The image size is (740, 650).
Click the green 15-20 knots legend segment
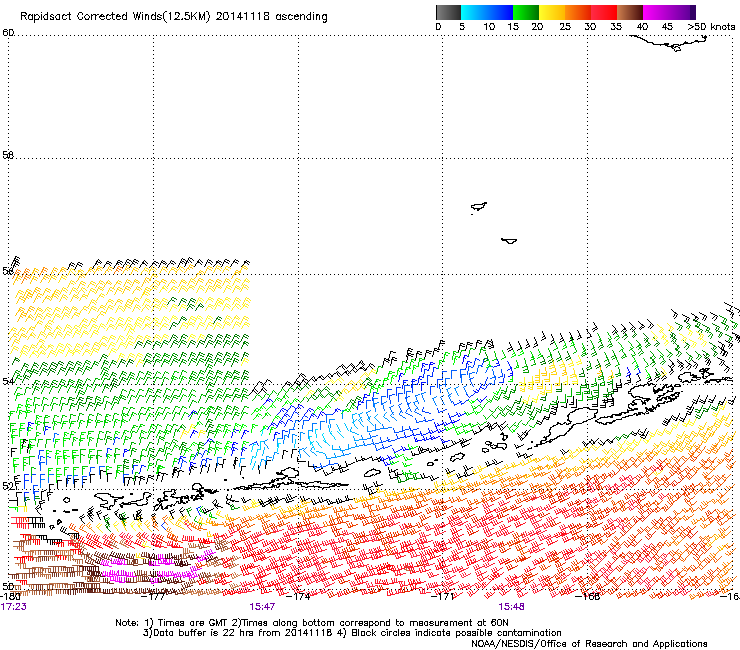click(x=526, y=12)
